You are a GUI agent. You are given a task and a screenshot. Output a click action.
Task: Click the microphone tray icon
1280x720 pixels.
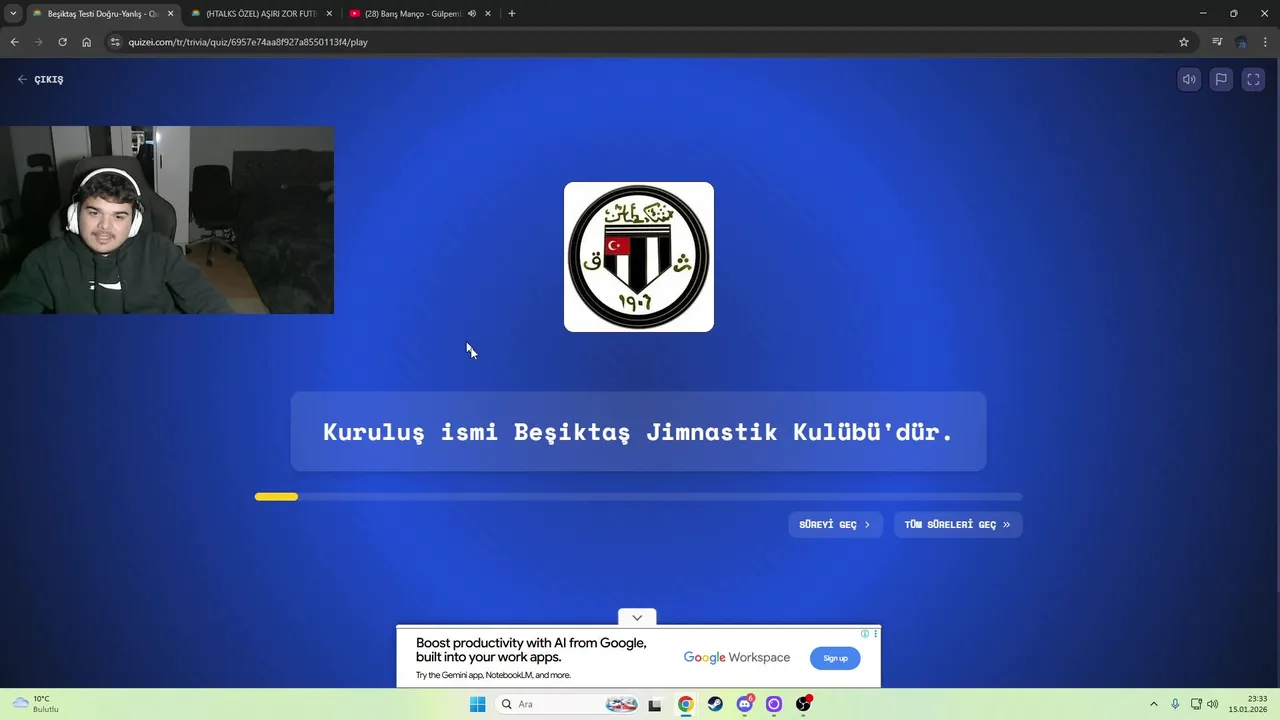(x=1175, y=704)
